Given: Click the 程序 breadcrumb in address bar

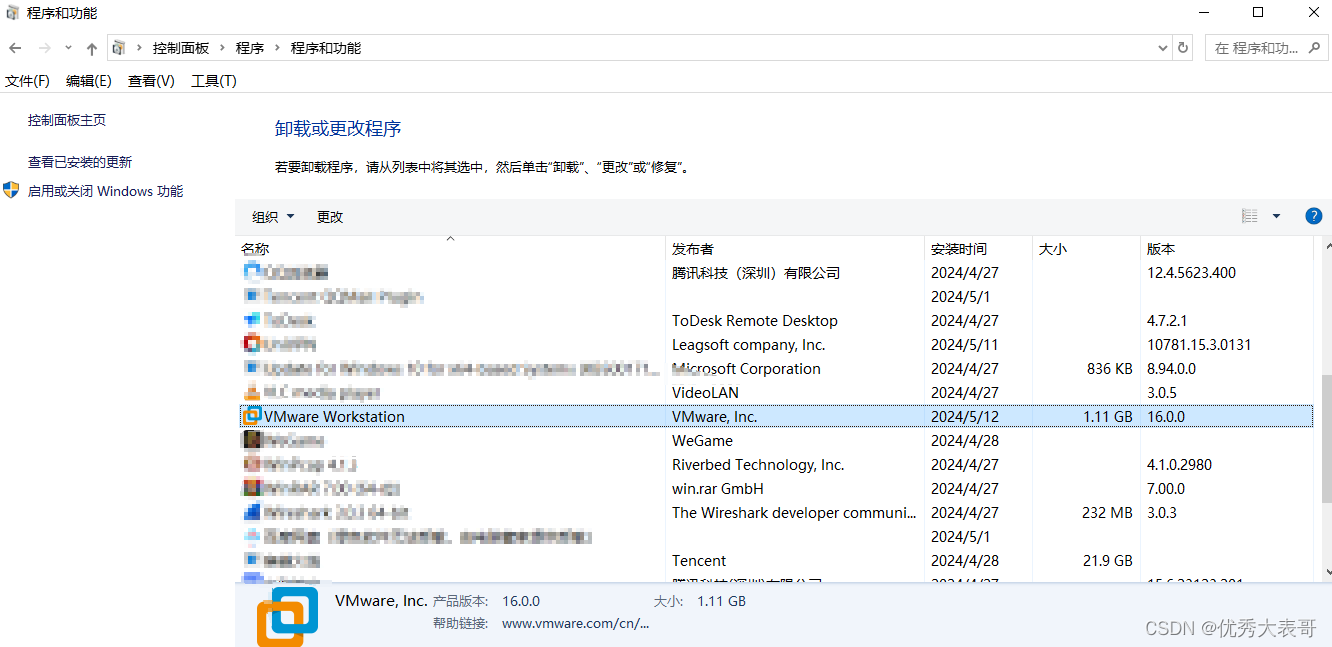Looking at the screenshot, I should point(250,48).
